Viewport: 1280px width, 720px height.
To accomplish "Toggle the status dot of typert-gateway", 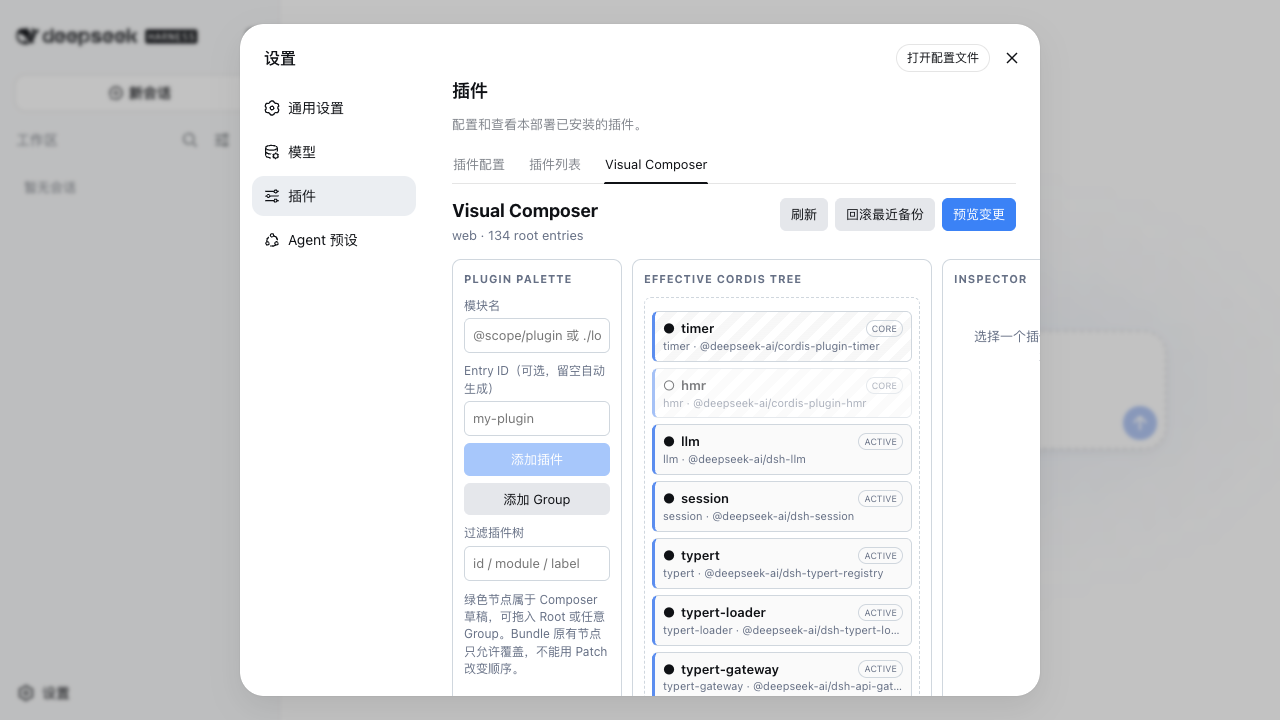I will [669, 669].
